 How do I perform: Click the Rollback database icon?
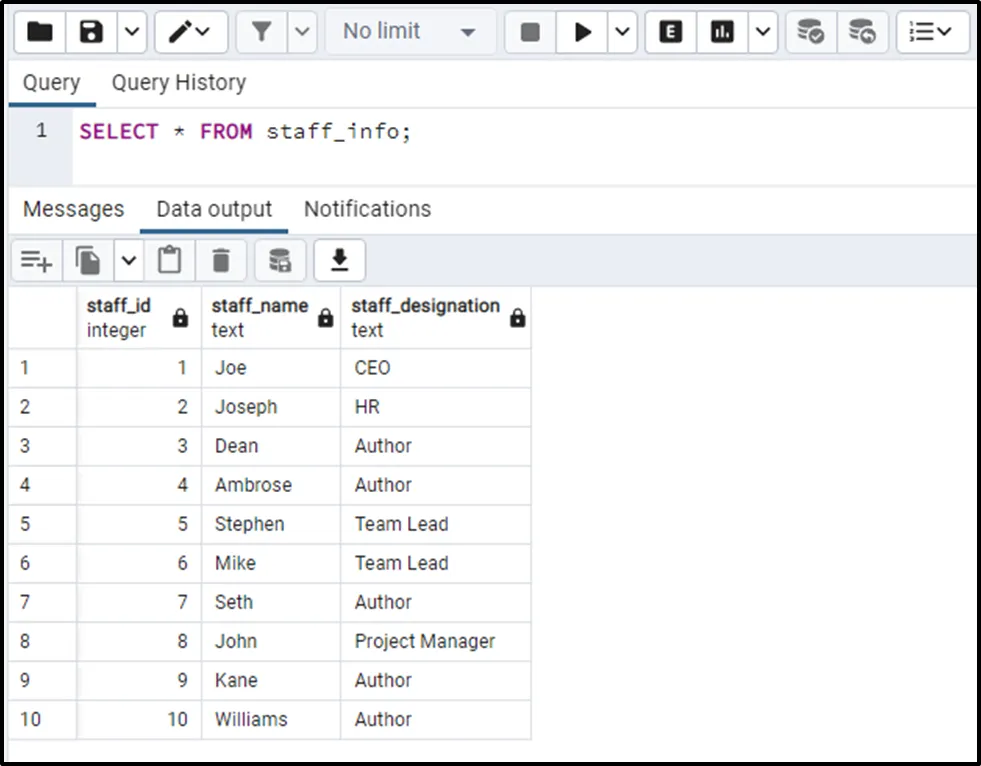pyautogui.click(x=862, y=32)
